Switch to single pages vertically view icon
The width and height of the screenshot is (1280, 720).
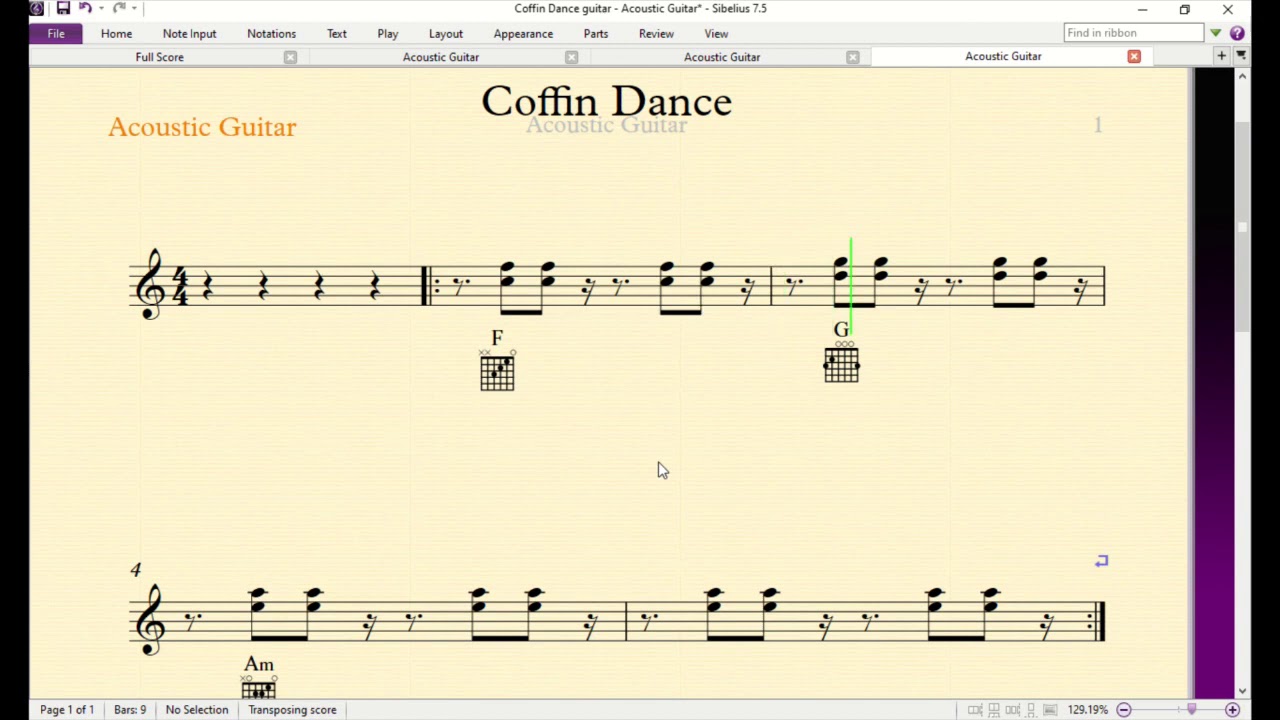(x=1031, y=710)
